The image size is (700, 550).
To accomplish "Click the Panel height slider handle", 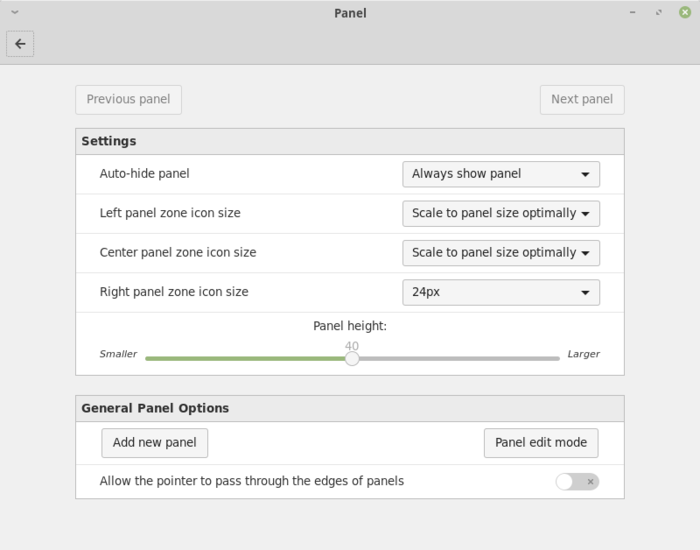I will [352, 359].
